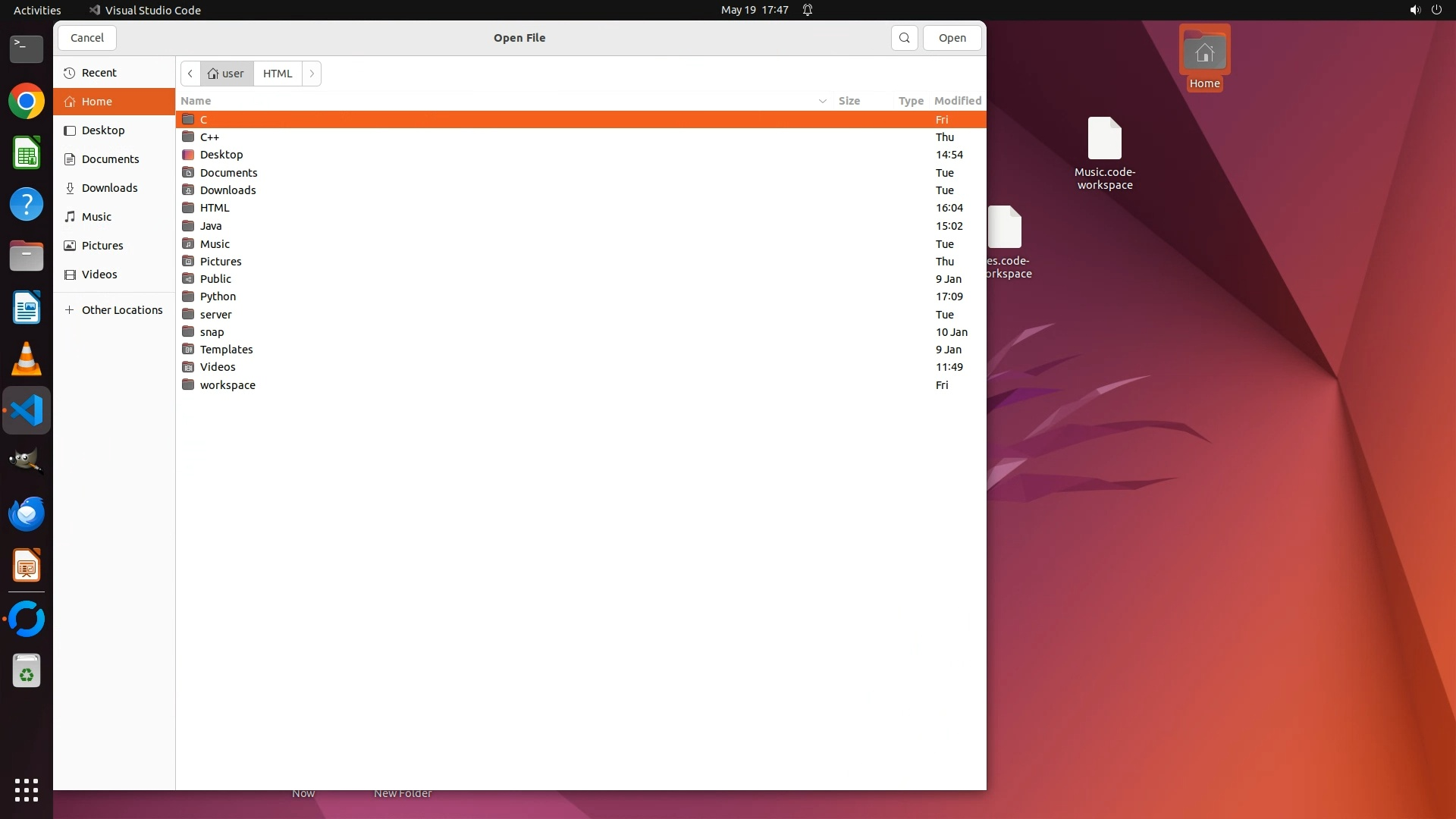Open the Recent files location
1456x819 pixels.
(99, 73)
